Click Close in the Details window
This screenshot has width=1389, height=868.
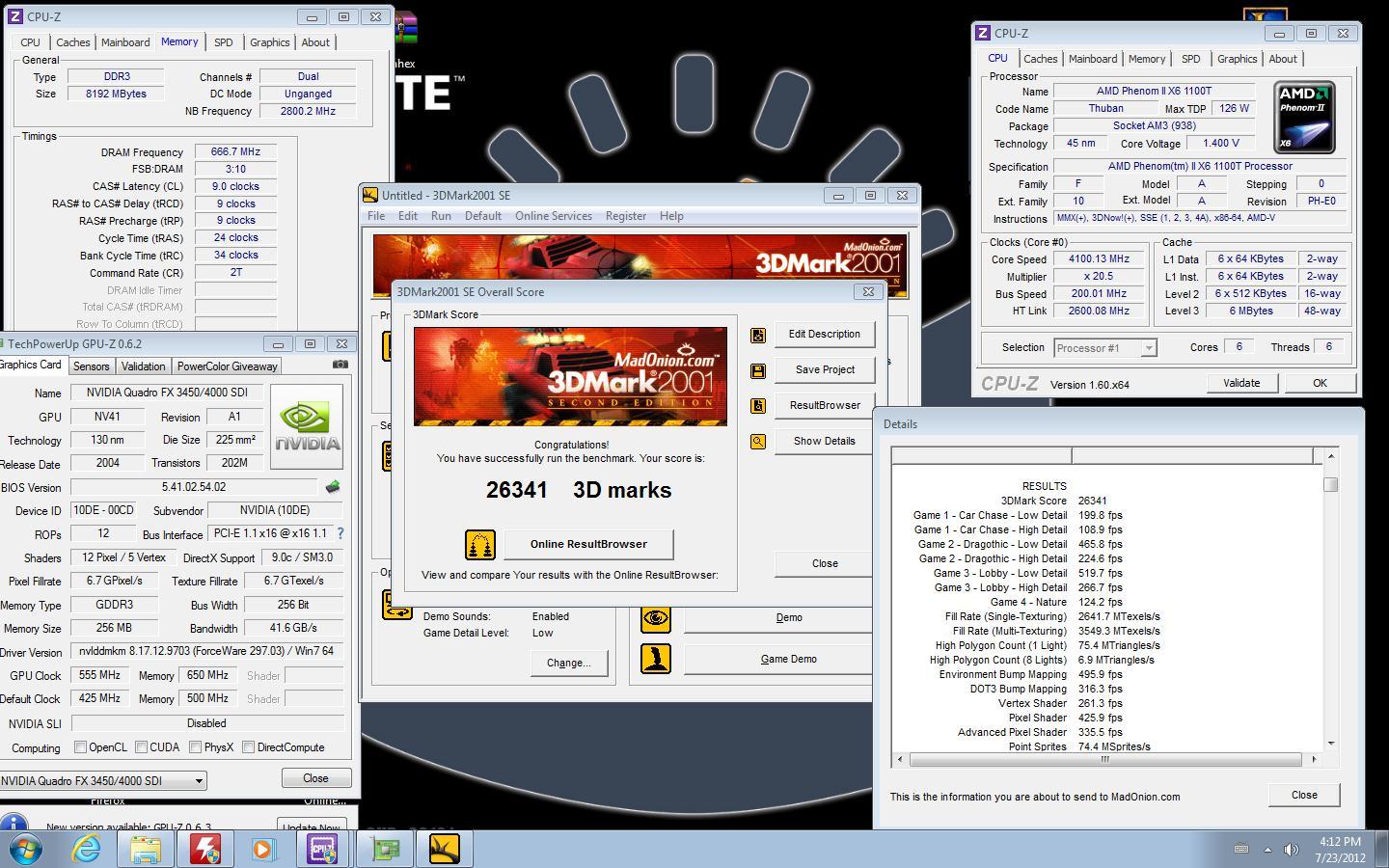pos(1304,796)
